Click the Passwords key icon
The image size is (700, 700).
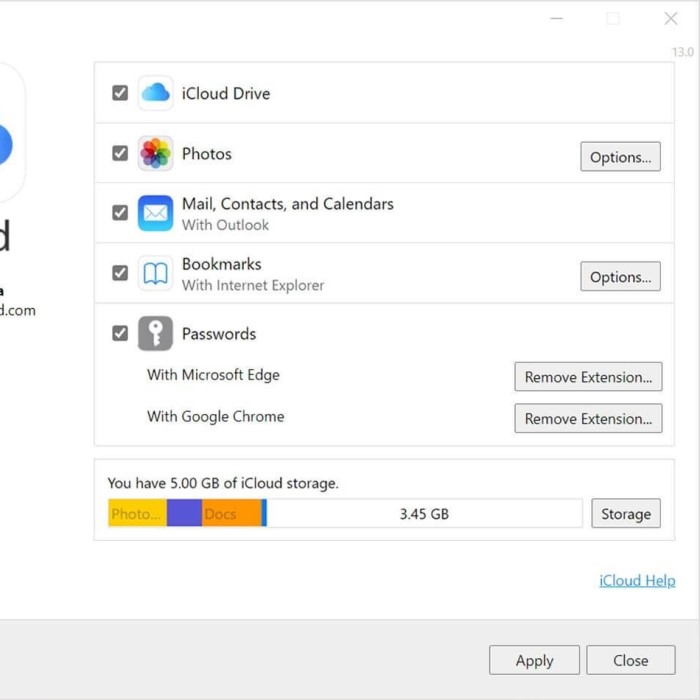click(x=155, y=333)
